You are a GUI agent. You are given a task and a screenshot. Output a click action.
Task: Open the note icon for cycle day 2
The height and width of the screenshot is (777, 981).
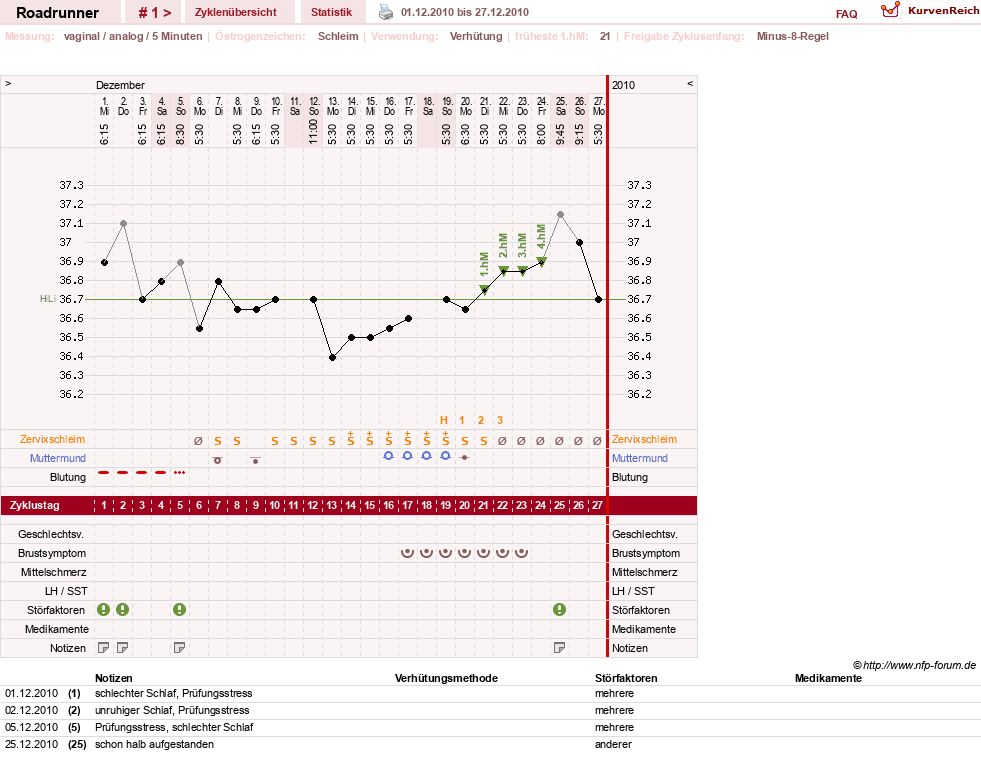123,648
